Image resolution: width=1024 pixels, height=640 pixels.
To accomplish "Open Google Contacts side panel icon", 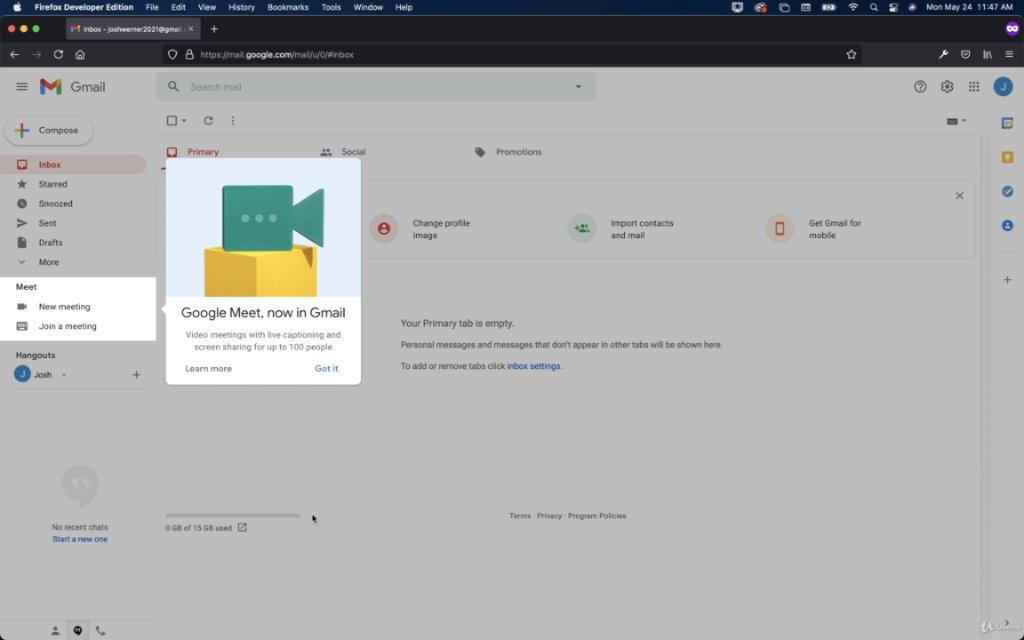I will 1008,225.
